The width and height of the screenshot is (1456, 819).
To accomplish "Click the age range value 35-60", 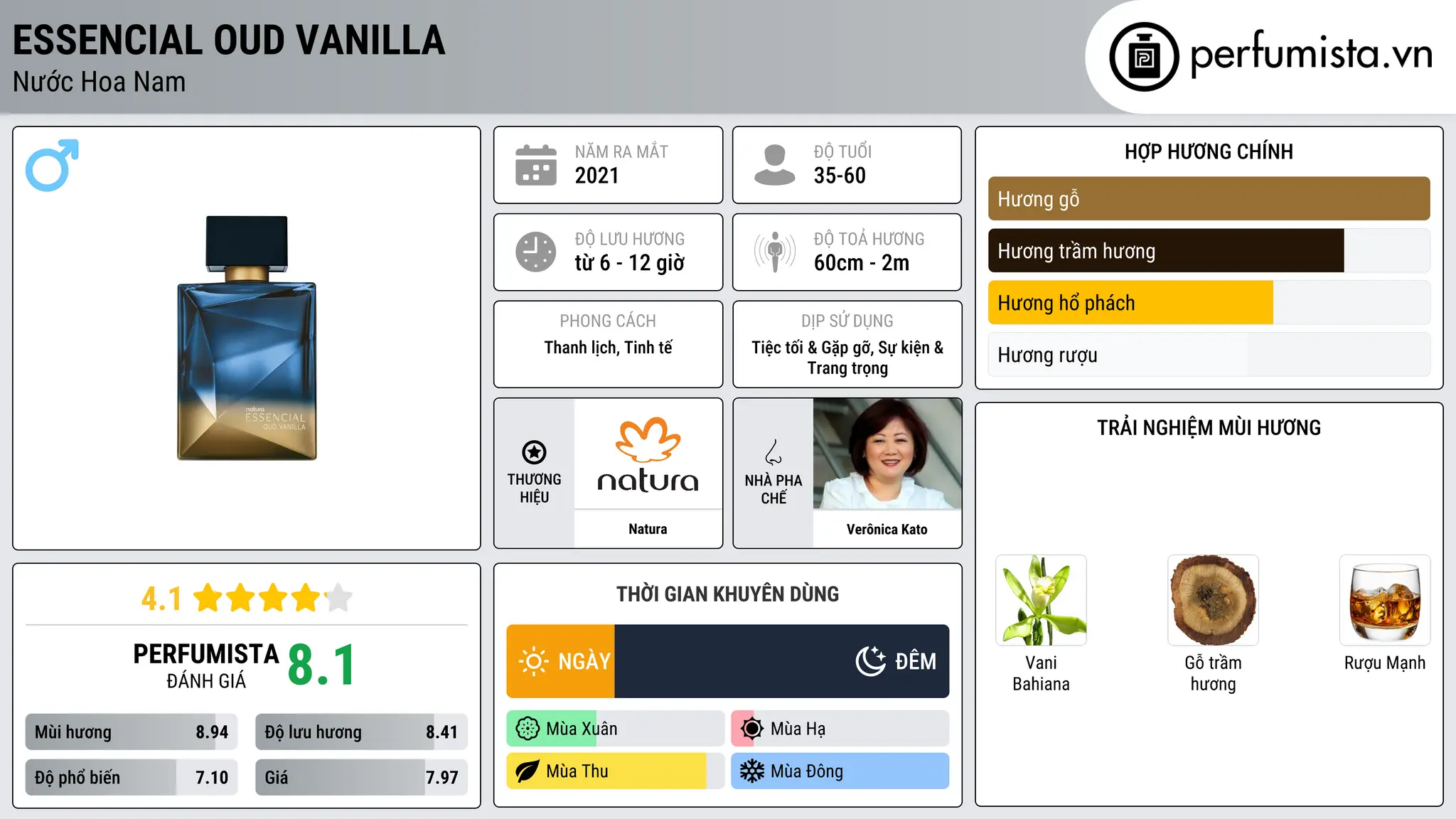I will point(840,176).
